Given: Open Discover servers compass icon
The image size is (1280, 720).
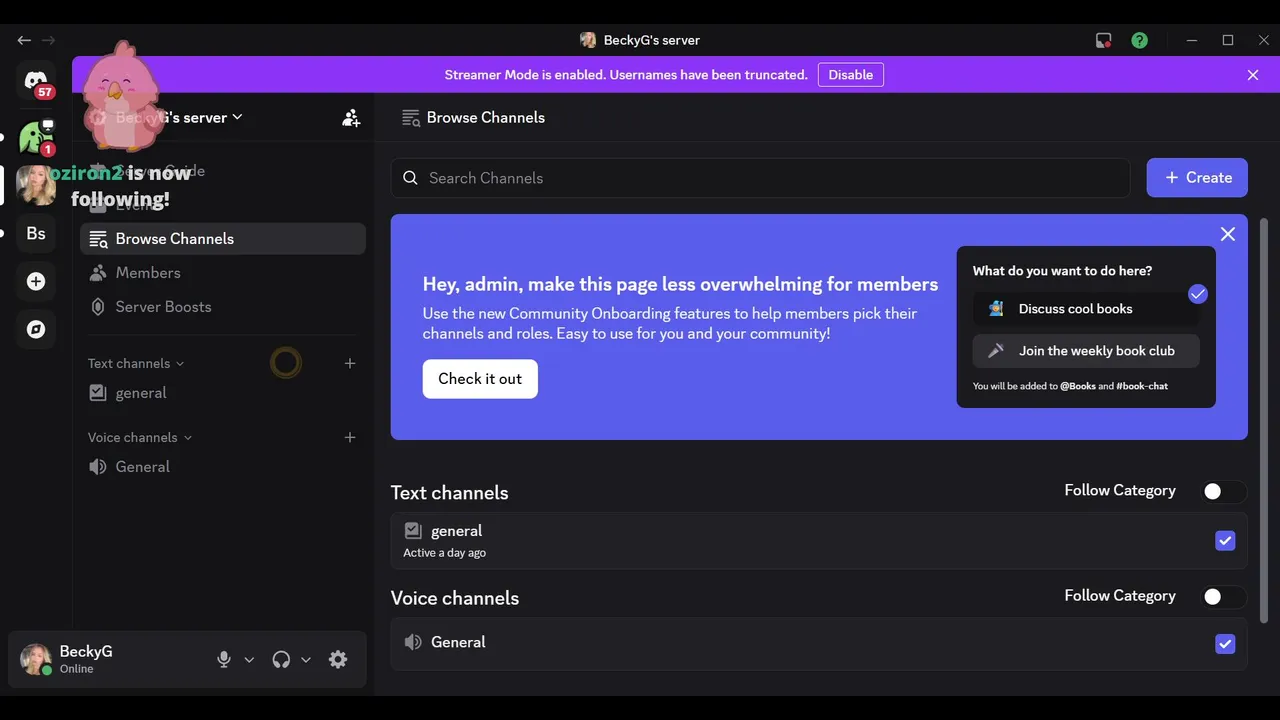Looking at the screenshot, I should [36, 329].
